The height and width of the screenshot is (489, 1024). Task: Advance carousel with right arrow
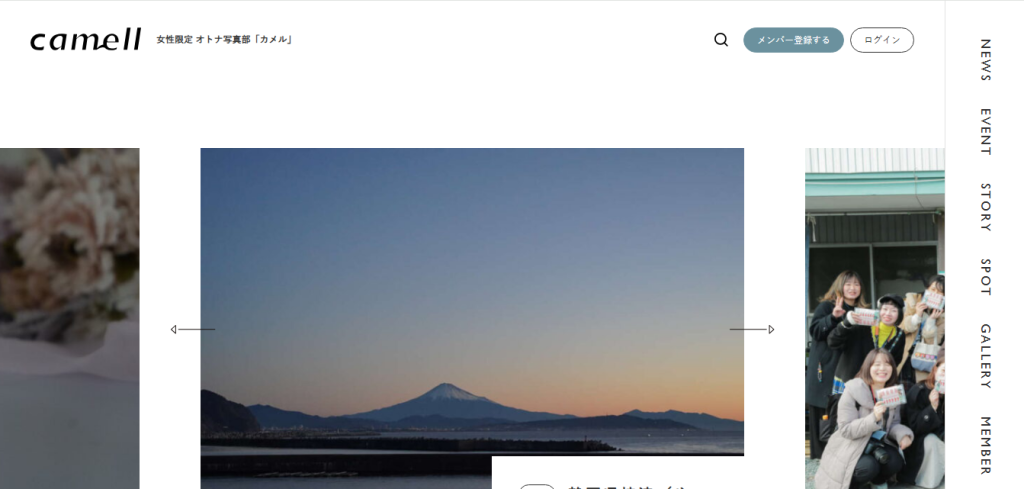pos(752,329)
